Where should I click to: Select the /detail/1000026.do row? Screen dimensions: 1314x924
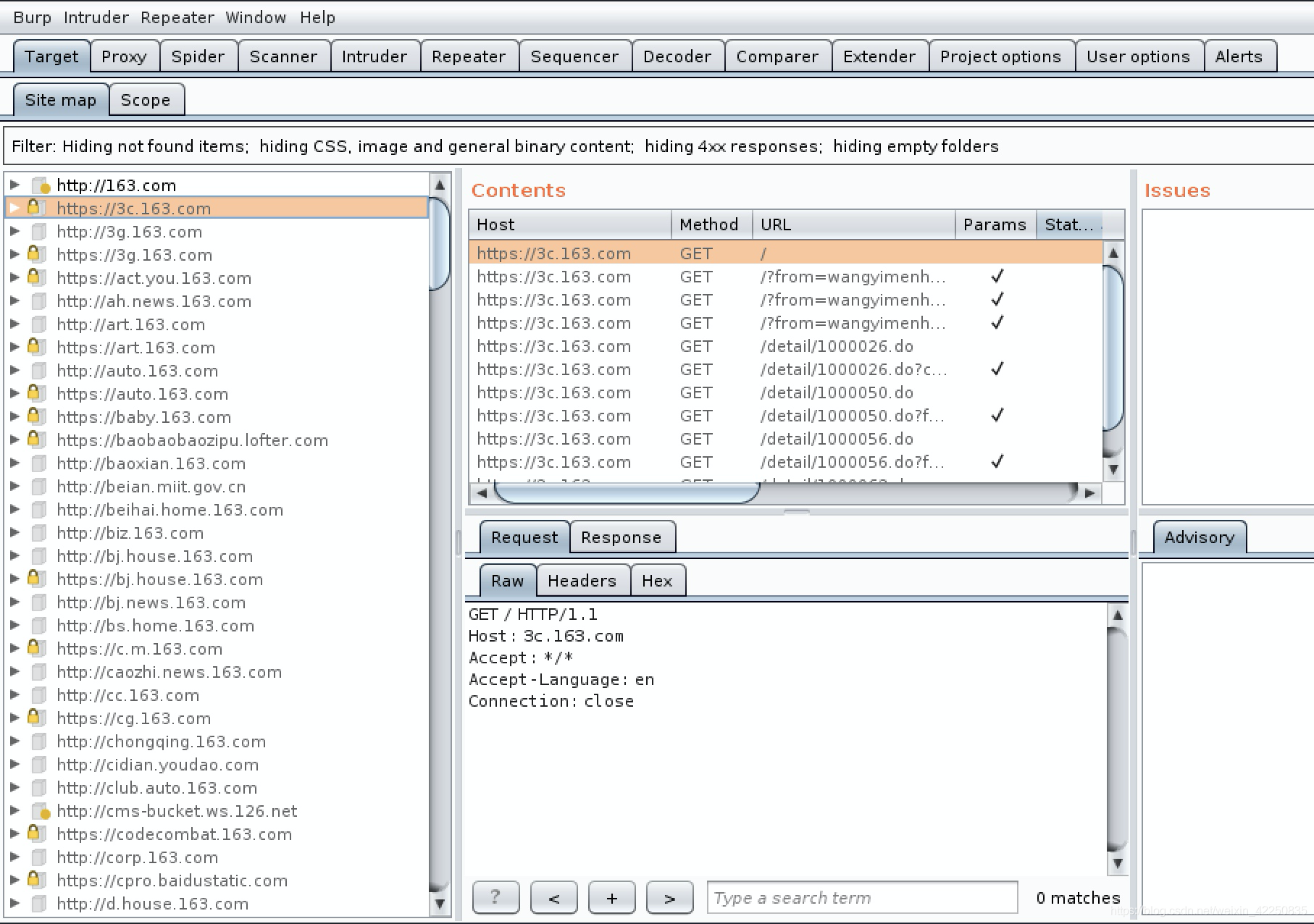786,346
